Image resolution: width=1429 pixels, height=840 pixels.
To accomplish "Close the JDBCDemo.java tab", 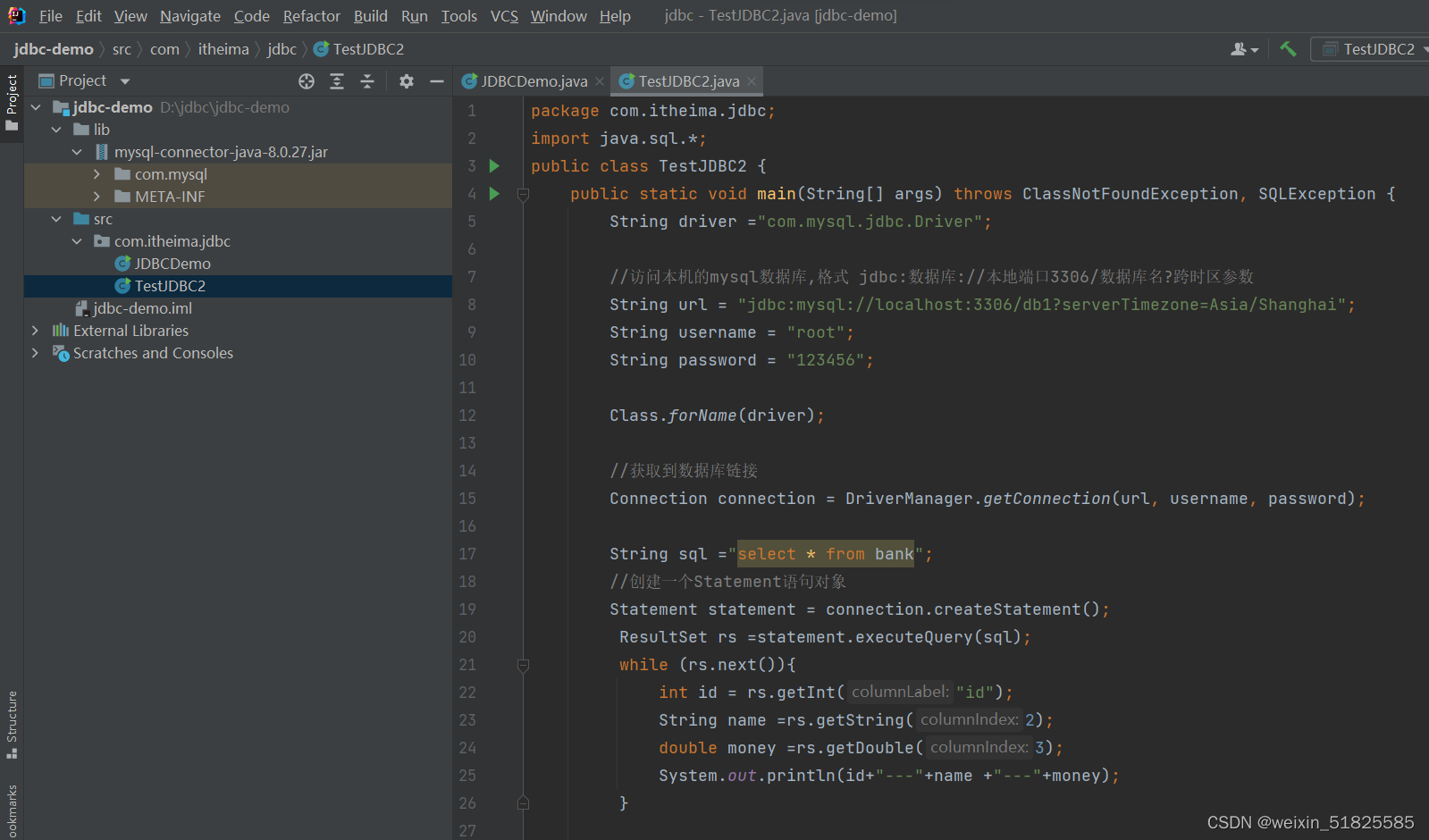I will click(x=600, y=81).
